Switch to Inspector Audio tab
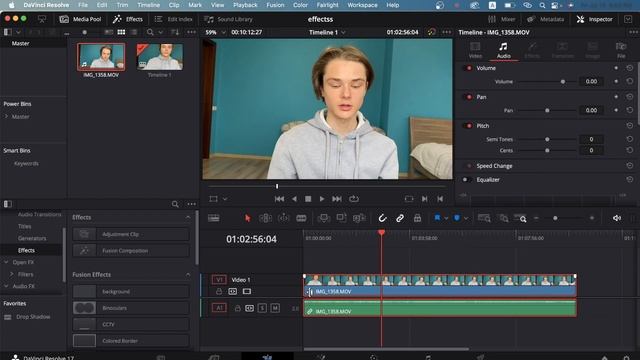Image resolution: width=640 pixels, height=360 pixels. (x=503, y=50)
